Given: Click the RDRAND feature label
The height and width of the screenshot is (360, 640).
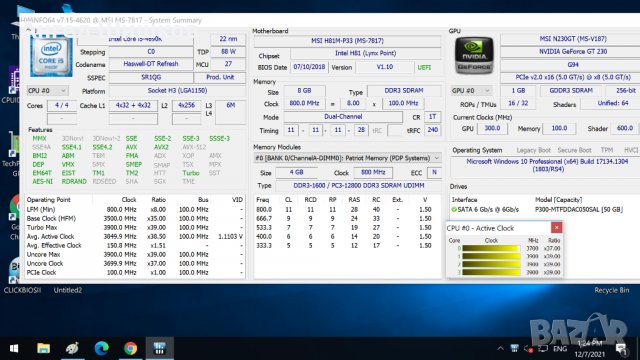Looking at the screenshot, I should click(x=74, y=182).
